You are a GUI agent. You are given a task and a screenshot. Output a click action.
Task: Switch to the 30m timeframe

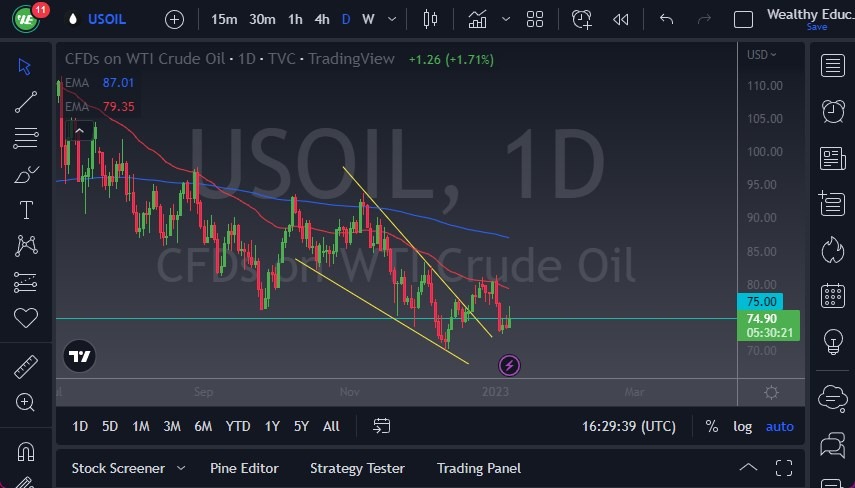(x=262, y=20)
